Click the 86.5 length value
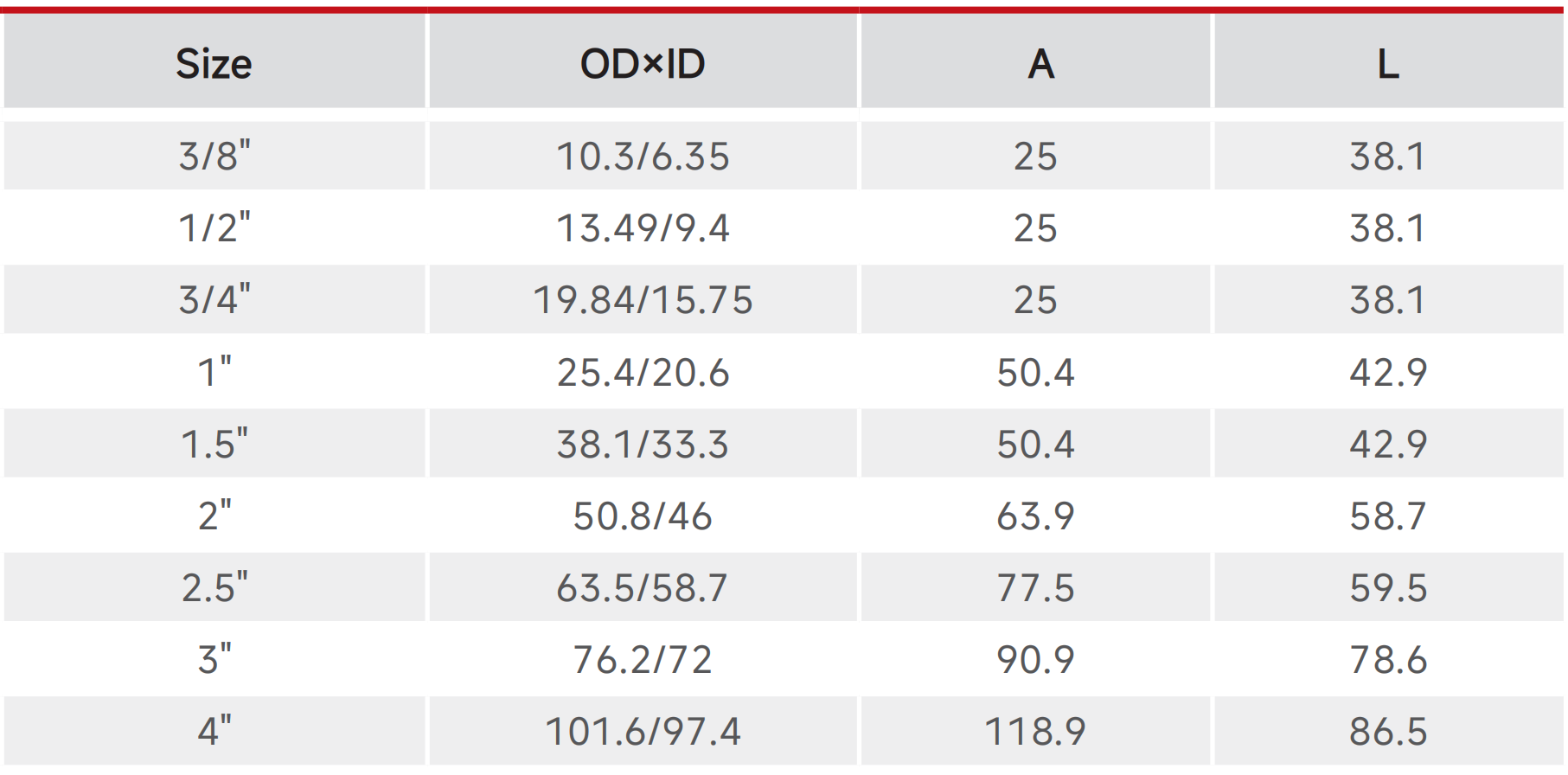 [1388, 732]
